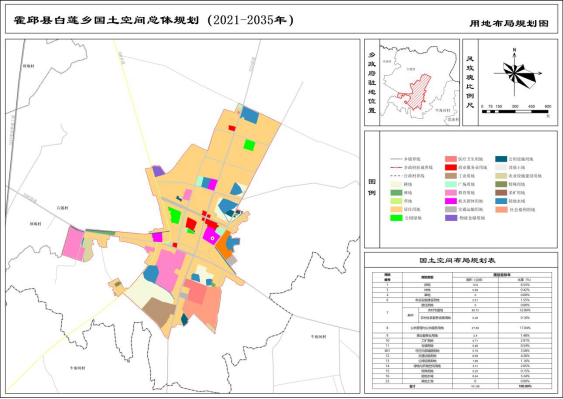Click the bright green park square in north
This screenshot has height=399, width=563.
(249, 145)
